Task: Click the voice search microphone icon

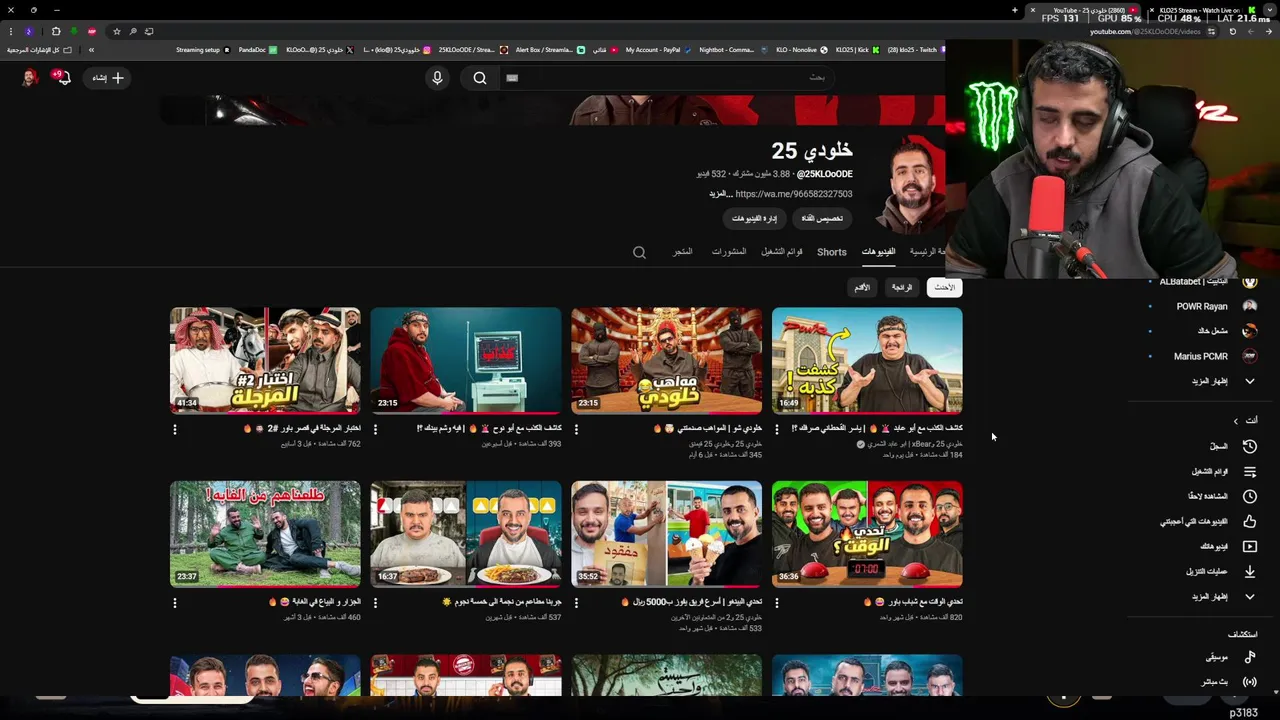Action: tap(437, 78)
